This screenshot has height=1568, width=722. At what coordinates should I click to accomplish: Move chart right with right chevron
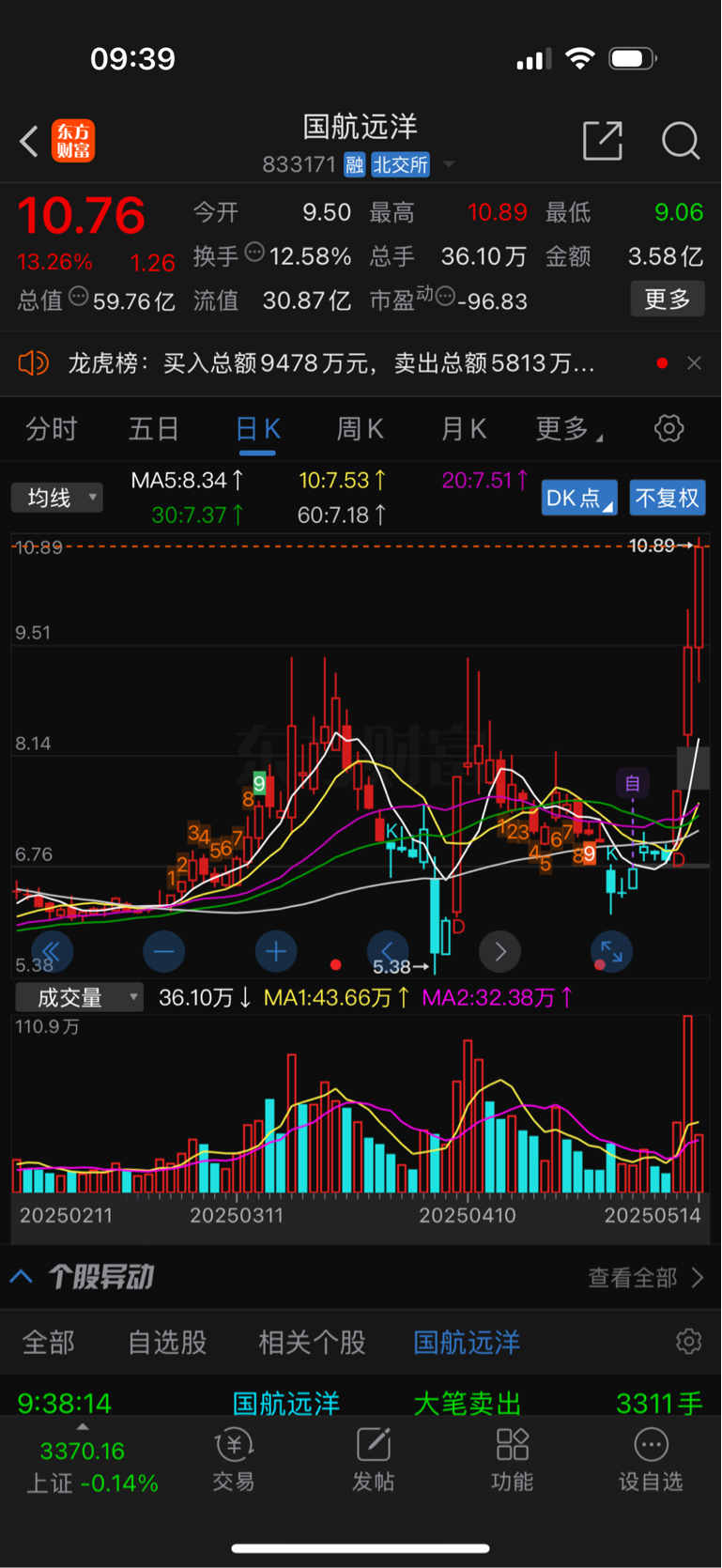point(500,952)
